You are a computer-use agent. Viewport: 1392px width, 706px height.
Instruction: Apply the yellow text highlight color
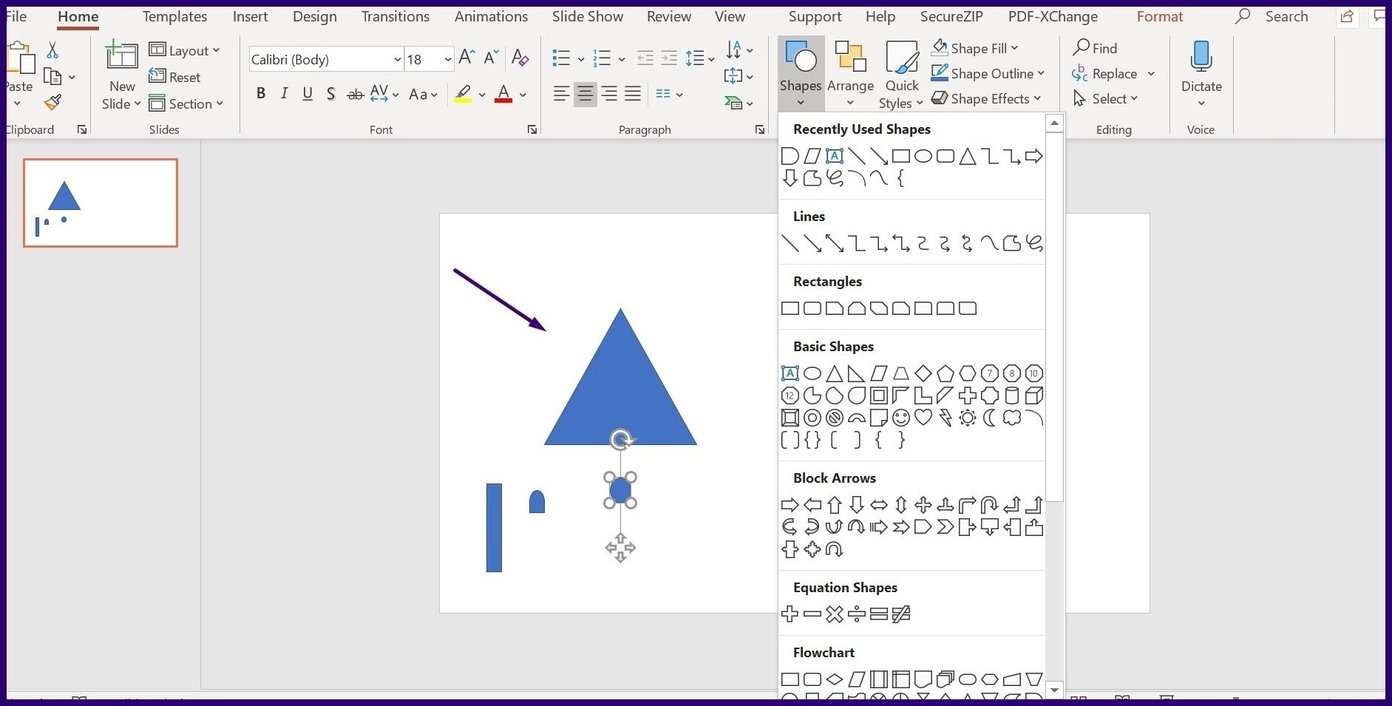(462, 94)
